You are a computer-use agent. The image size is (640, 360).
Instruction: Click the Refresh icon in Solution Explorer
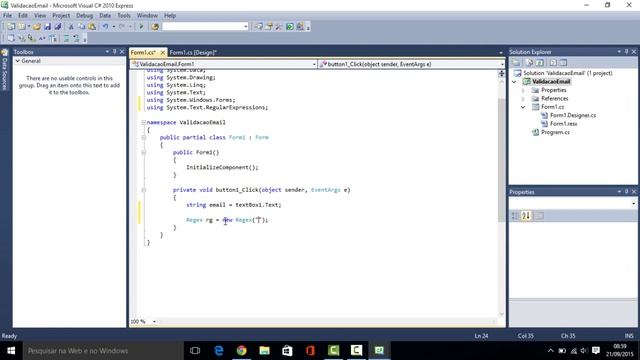click(540, 62)
